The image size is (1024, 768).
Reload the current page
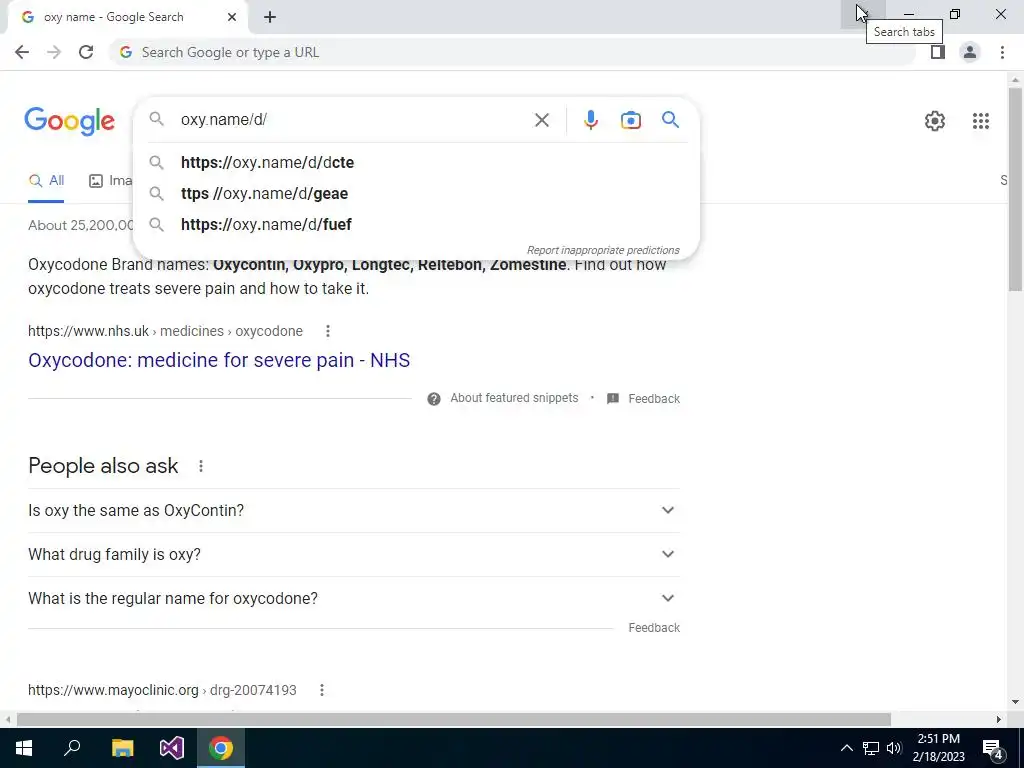click(x=86, y=52)
